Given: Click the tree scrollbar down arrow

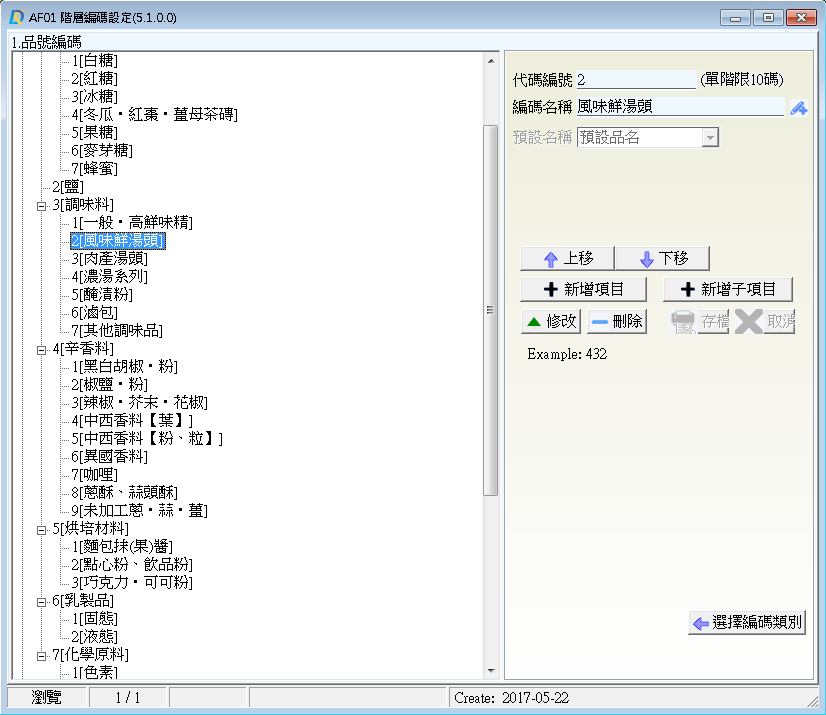Looking at the screenshot, I should tap(491, 671).
